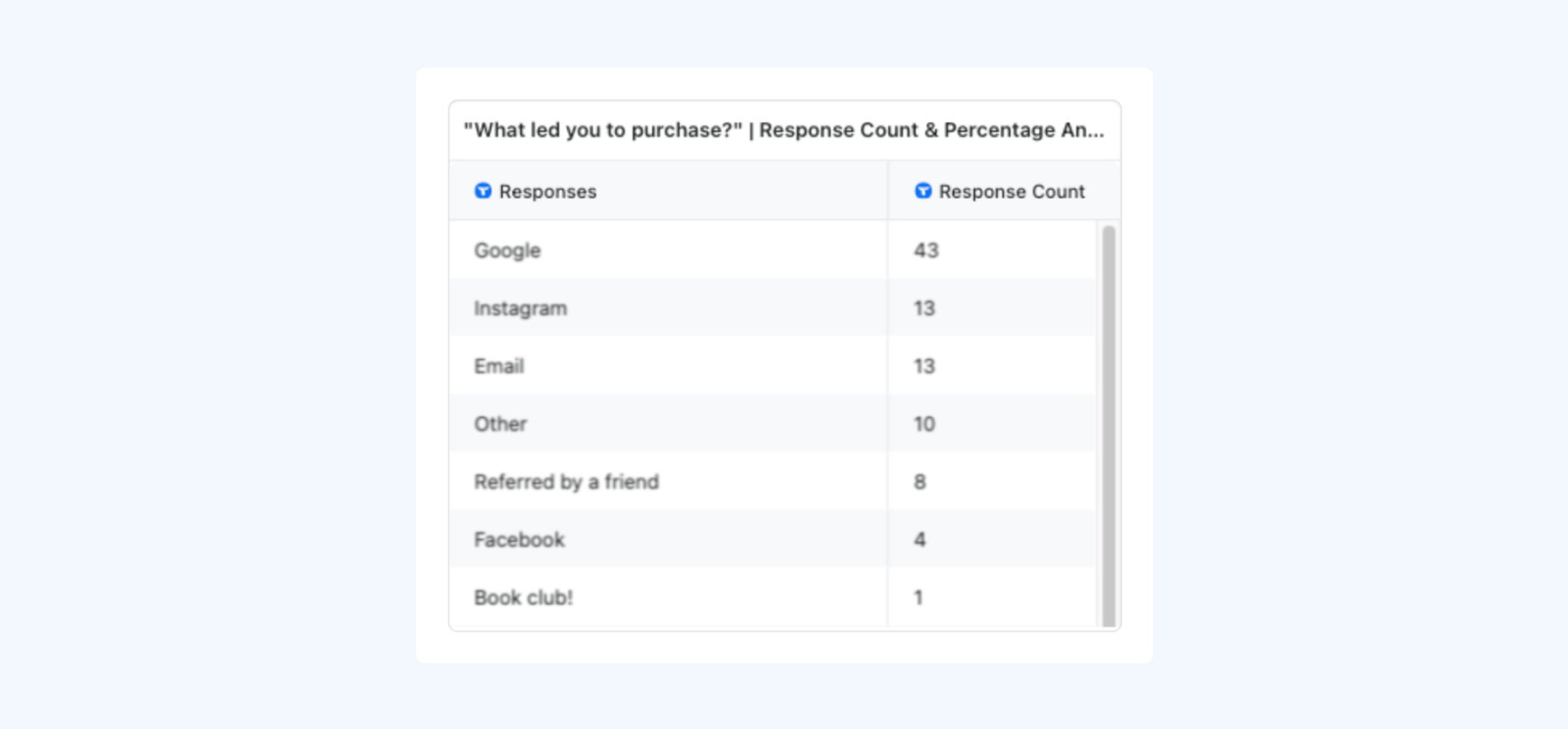Click the filter icon beside Responses header
Screen dimensions: 1568x729
(483, 191)
